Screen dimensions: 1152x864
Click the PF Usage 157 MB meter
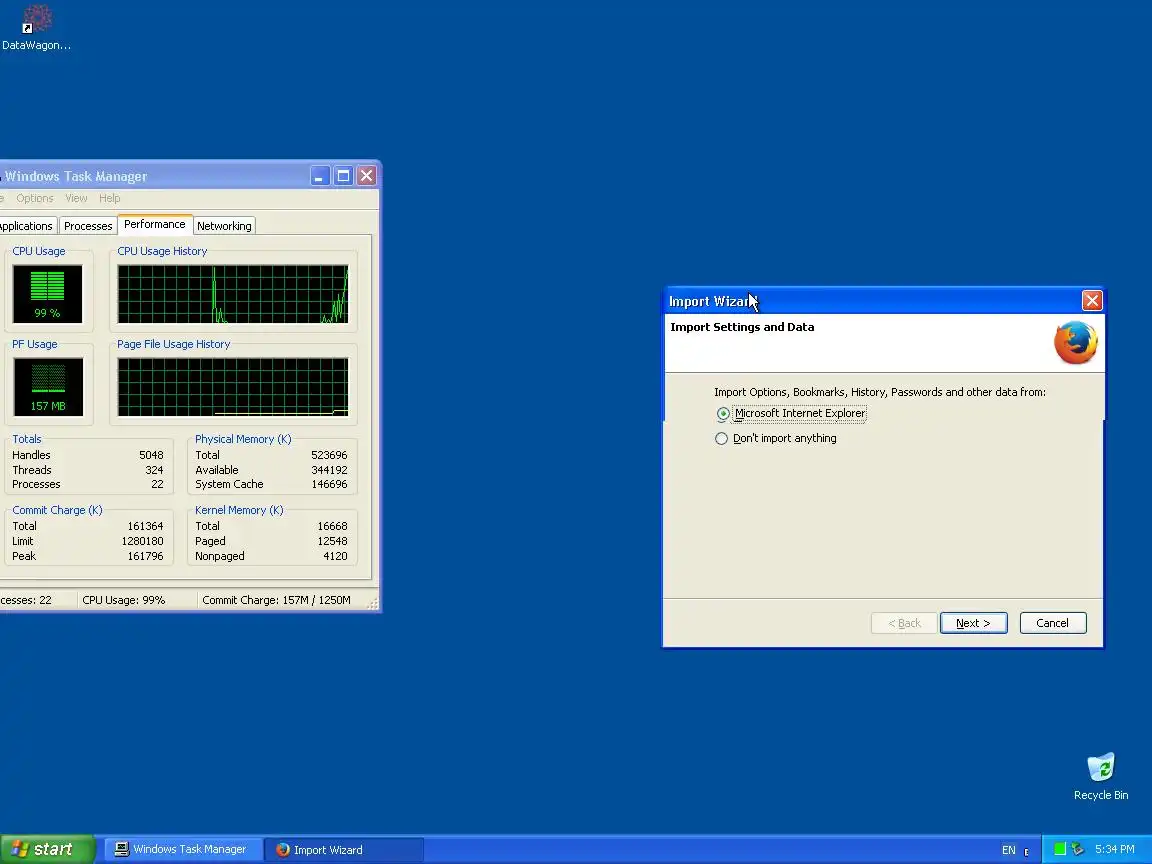48,387
